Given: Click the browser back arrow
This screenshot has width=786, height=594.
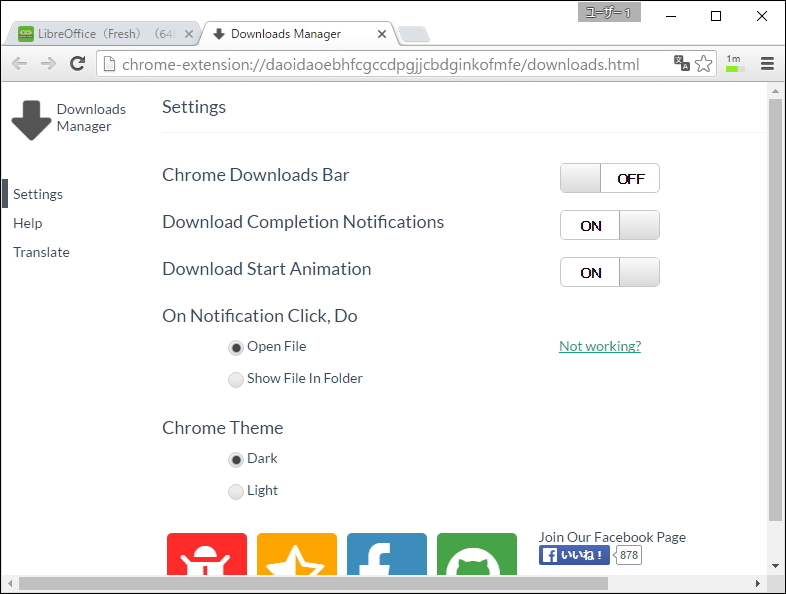Looking at the screenshot, I should point(19,64).
